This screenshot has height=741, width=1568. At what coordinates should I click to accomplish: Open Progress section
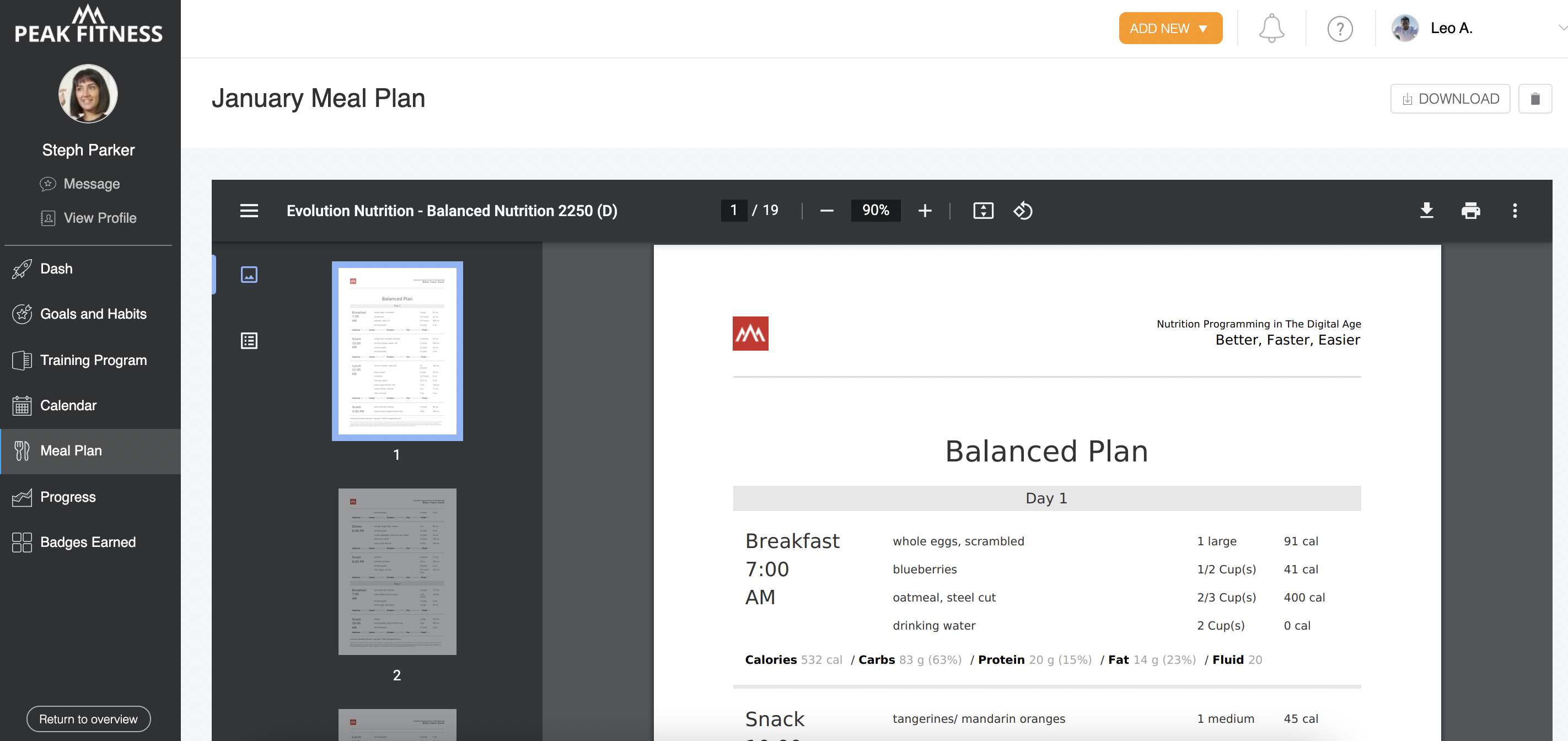click(x=90, y=497)
